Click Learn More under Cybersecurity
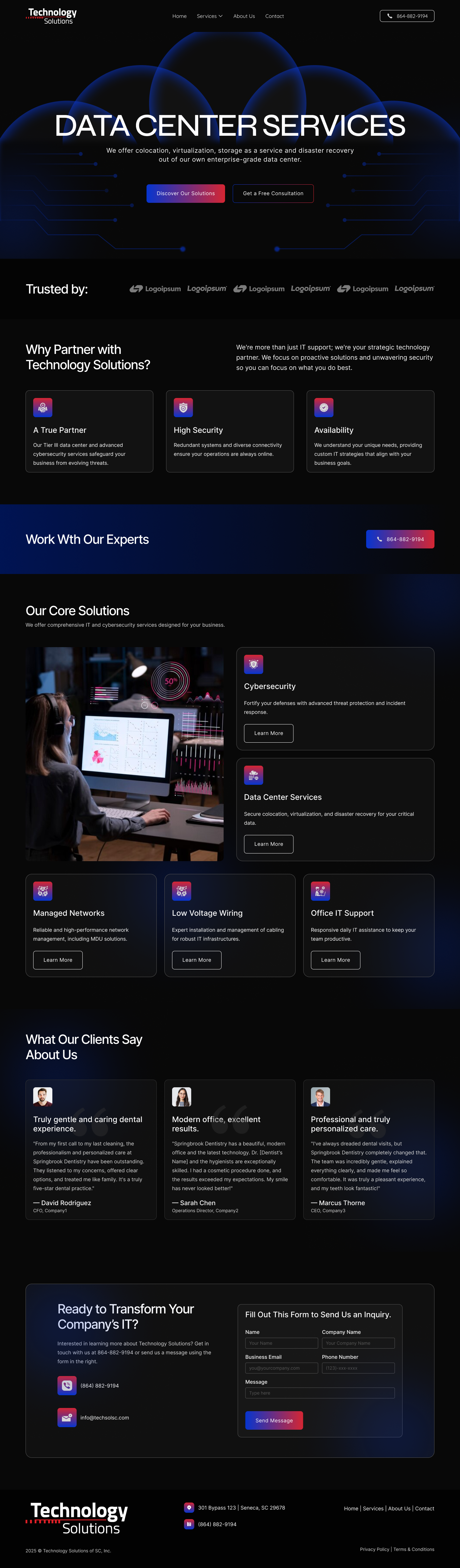This screenshot has height=1568, width=460. (269, 733)
